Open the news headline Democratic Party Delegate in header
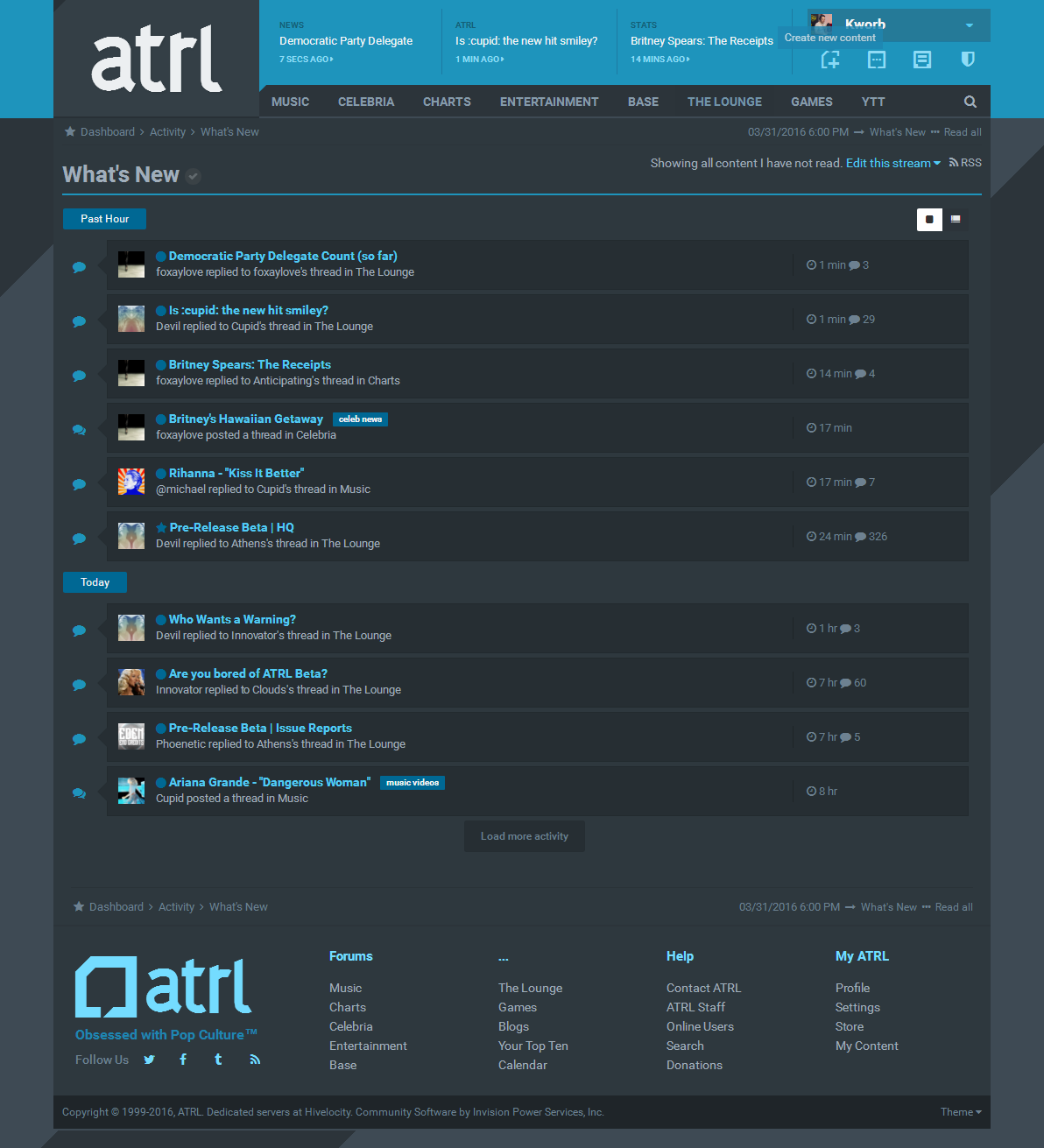Image resolution: width=1044 pixels, height=1148 pixels. pos(346,41)
